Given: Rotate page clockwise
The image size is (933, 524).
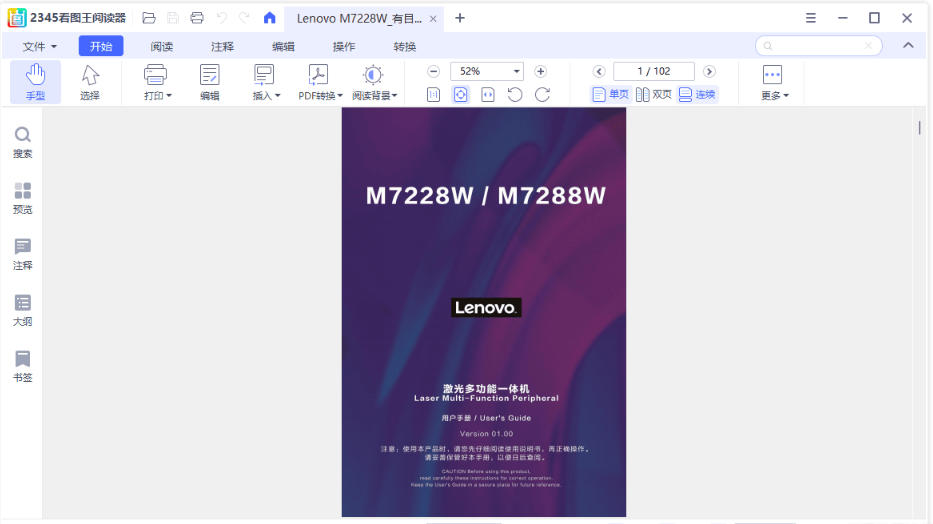Looking at the screenshot, I should point(542,95).
